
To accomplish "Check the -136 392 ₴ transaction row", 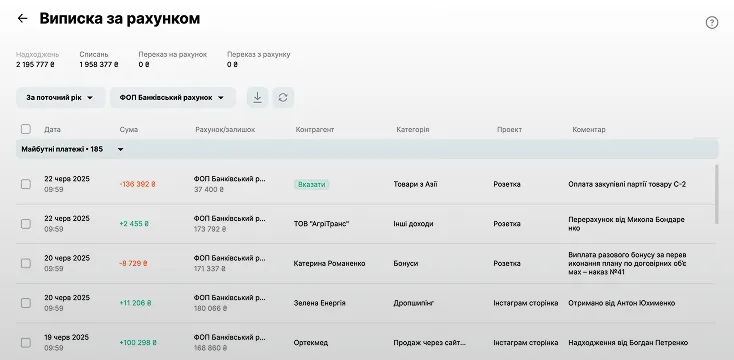I will coord(26,184).
